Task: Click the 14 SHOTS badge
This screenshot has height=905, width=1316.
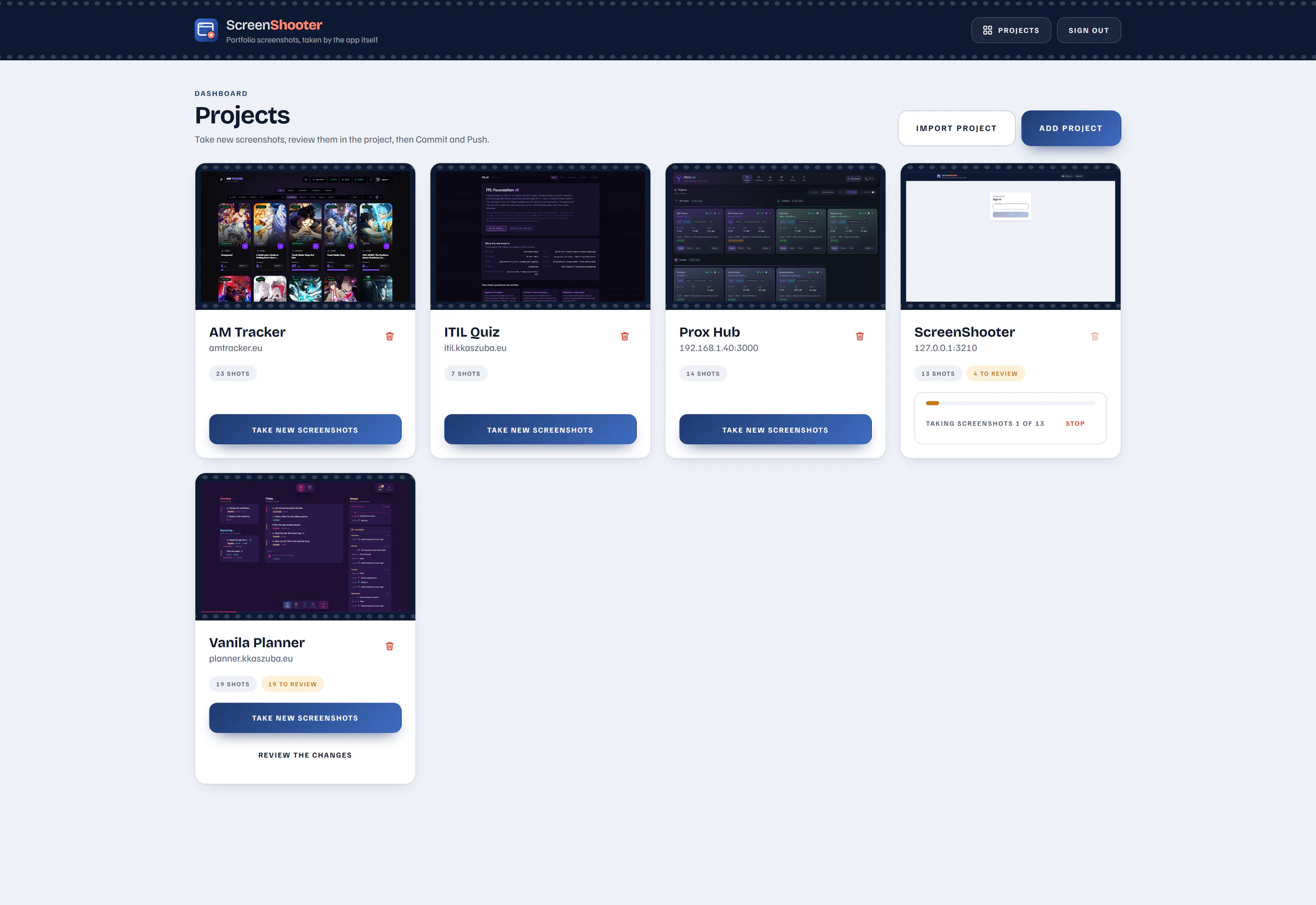Action: [x=703, y=374]
